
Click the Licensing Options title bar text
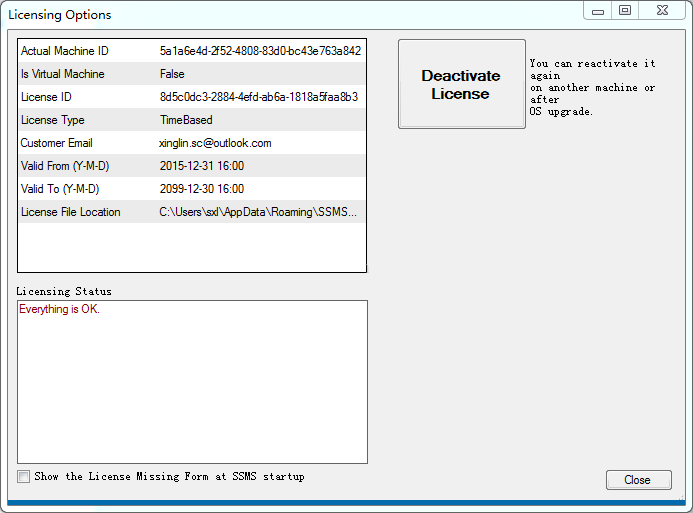[60, 15]
